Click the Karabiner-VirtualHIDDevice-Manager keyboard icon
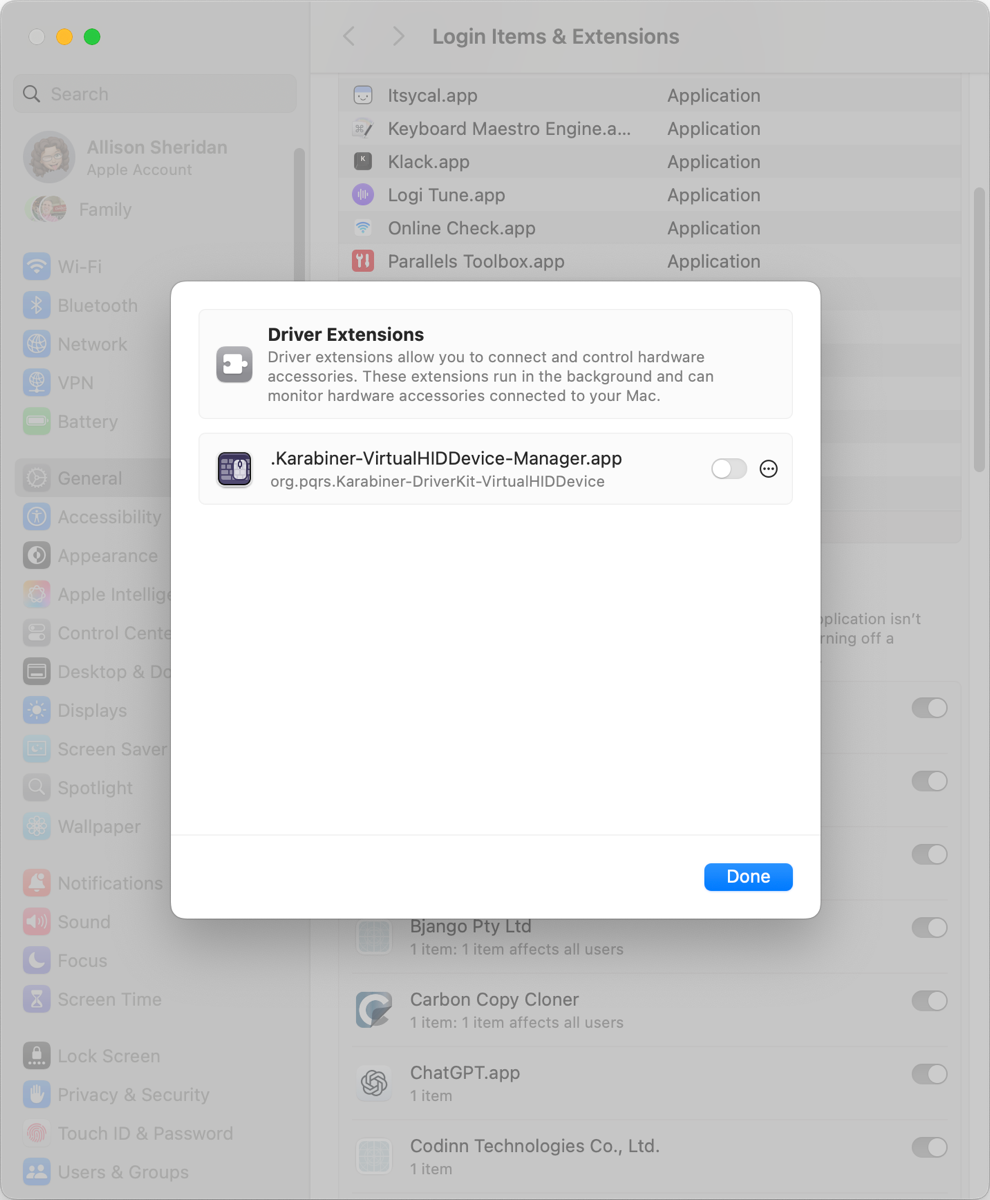 pos(234,467)
